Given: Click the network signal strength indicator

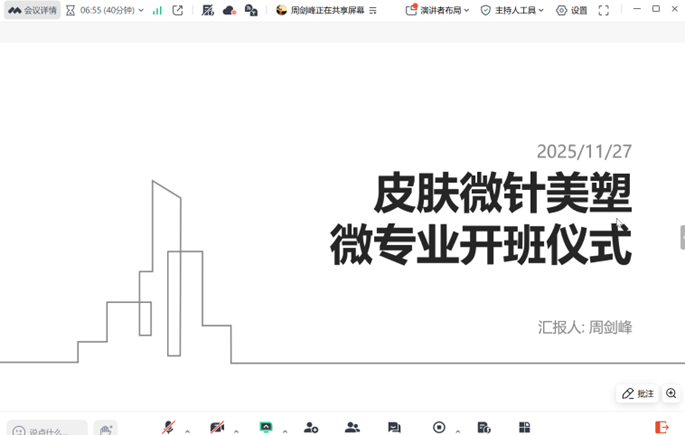Looking at the screenshot, I should [157, 10].
